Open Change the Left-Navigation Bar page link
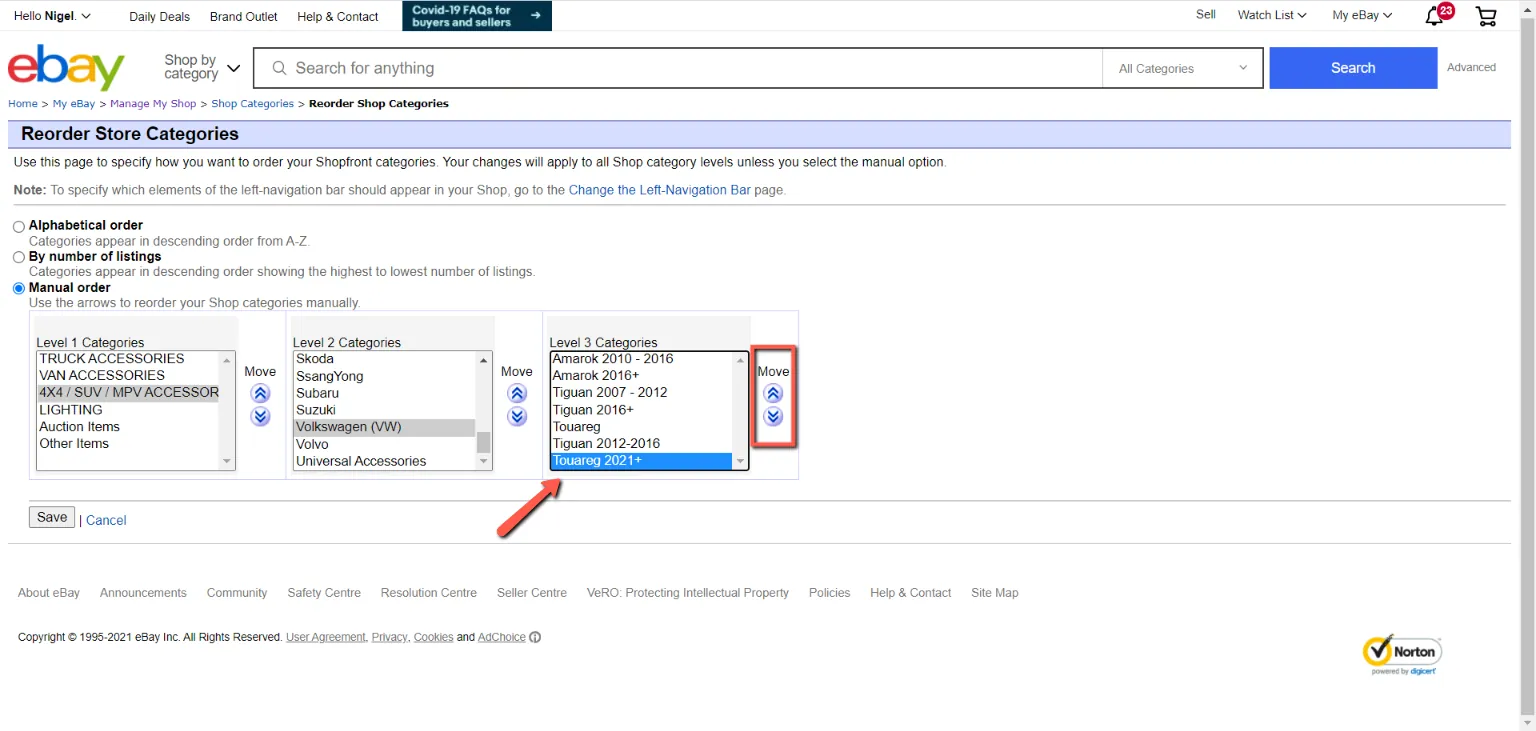The height and width of the screenshot is (731, 1536). point(659,190)
